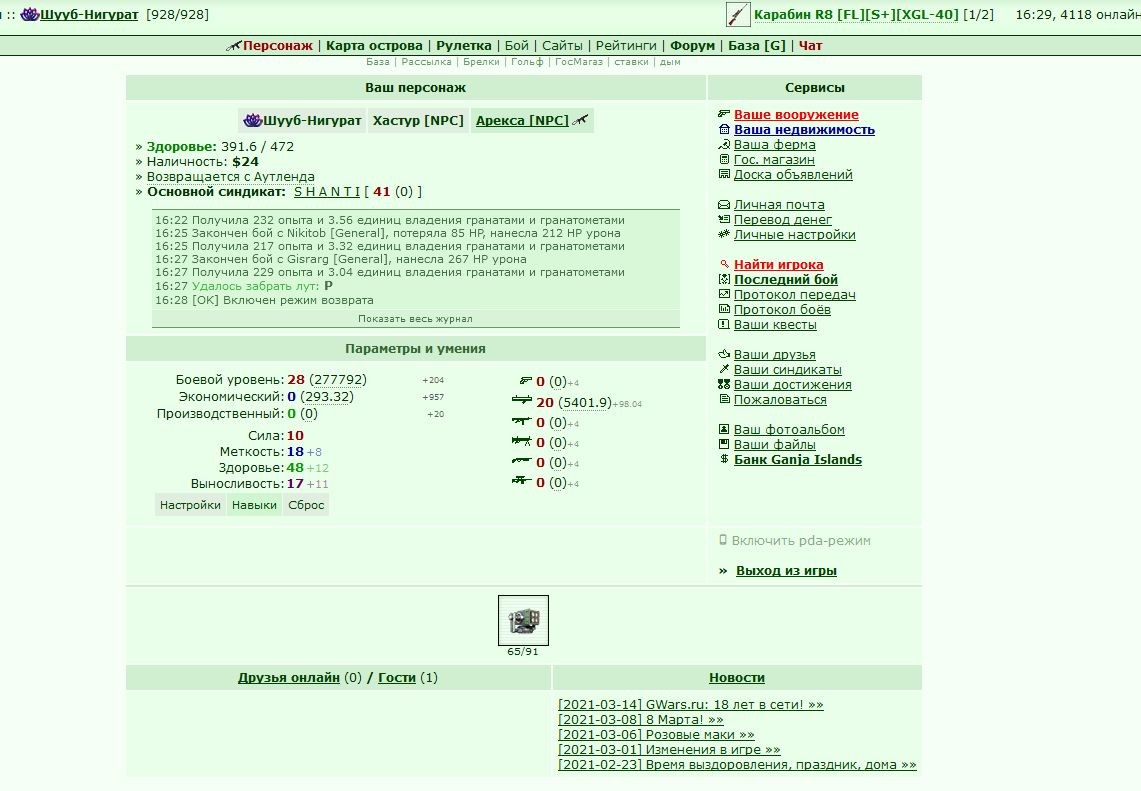Screen dimensions: 1141x791
Task: Open База [G] in the navigation bar
Action: coord(757,45)
